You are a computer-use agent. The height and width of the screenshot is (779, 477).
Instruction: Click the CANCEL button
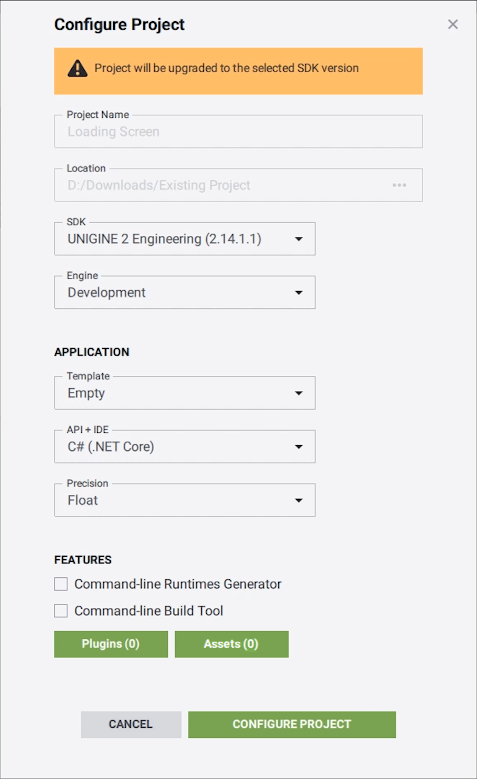(x=131, y=724)
